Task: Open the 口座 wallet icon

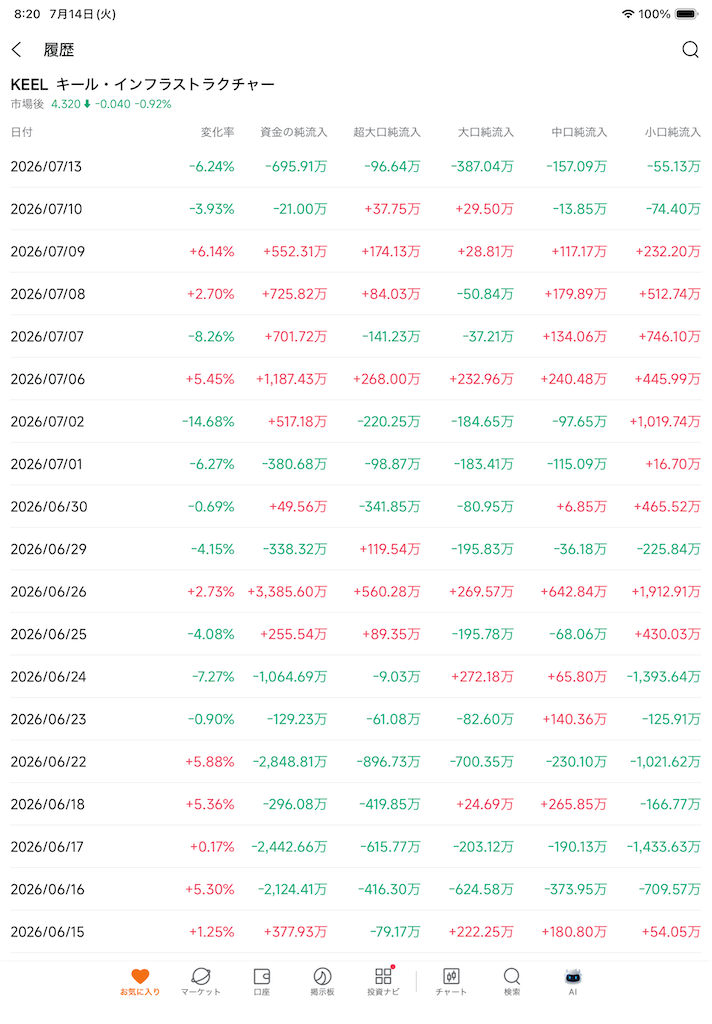Action: click(262, 982)
